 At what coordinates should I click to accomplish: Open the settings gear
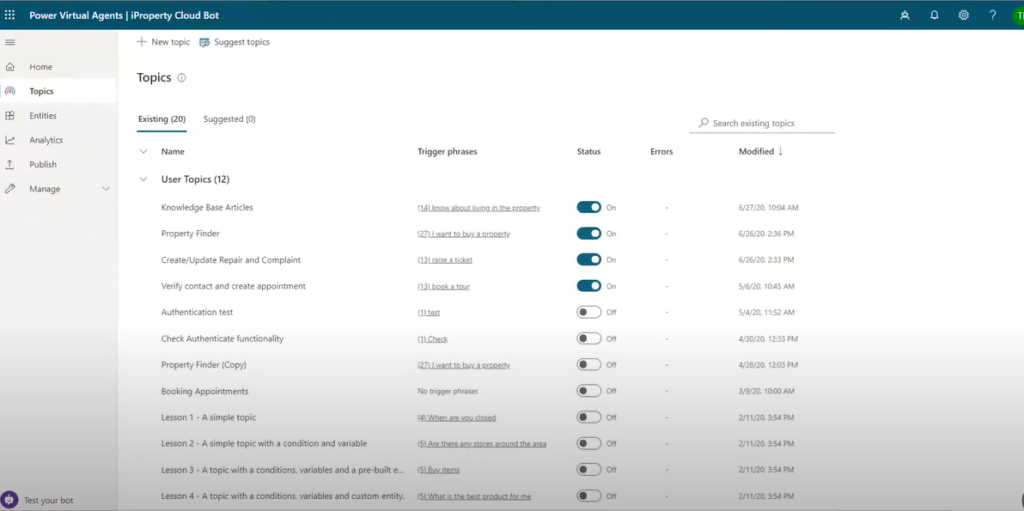963,15
